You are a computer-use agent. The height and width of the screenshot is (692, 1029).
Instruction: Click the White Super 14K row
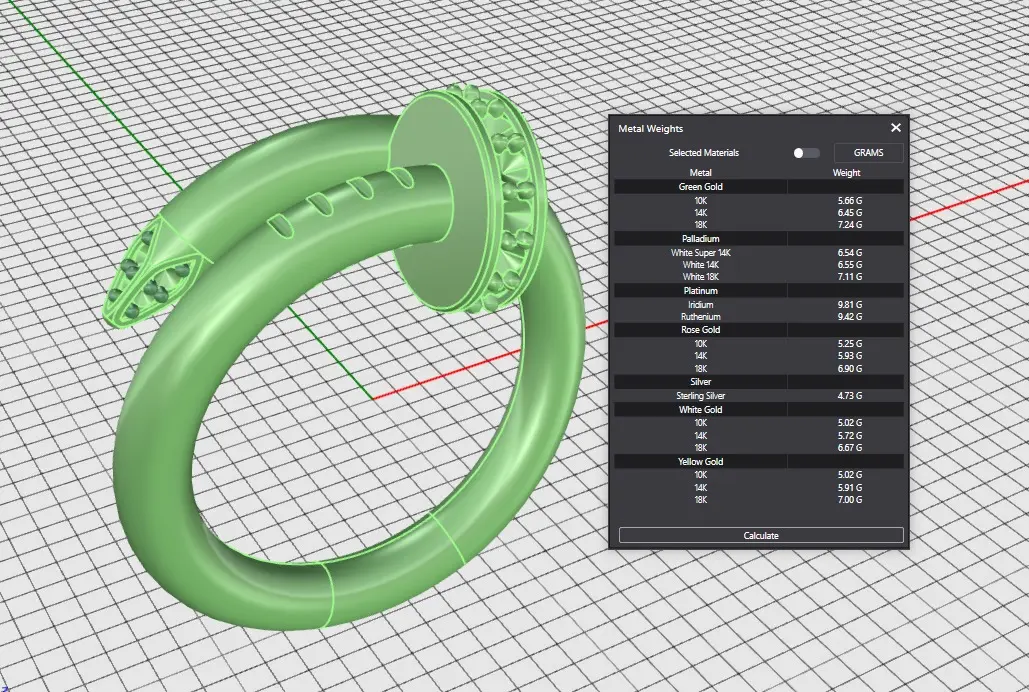click(759, 253)
